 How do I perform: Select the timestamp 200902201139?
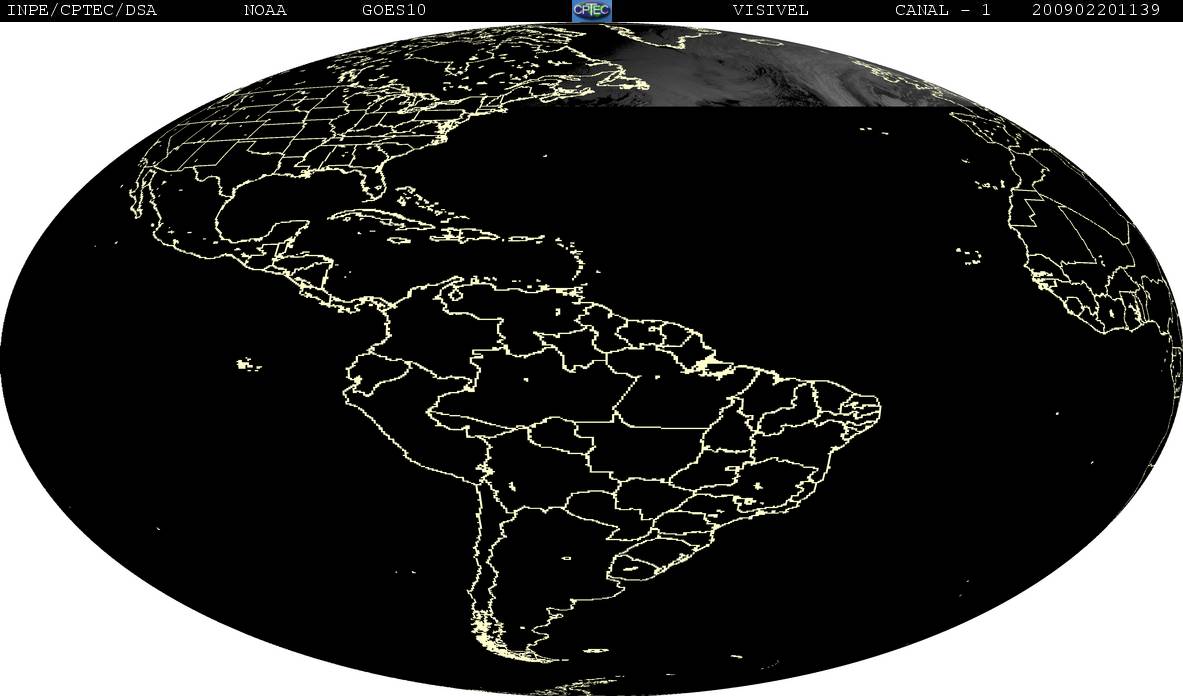point(1095,10)
